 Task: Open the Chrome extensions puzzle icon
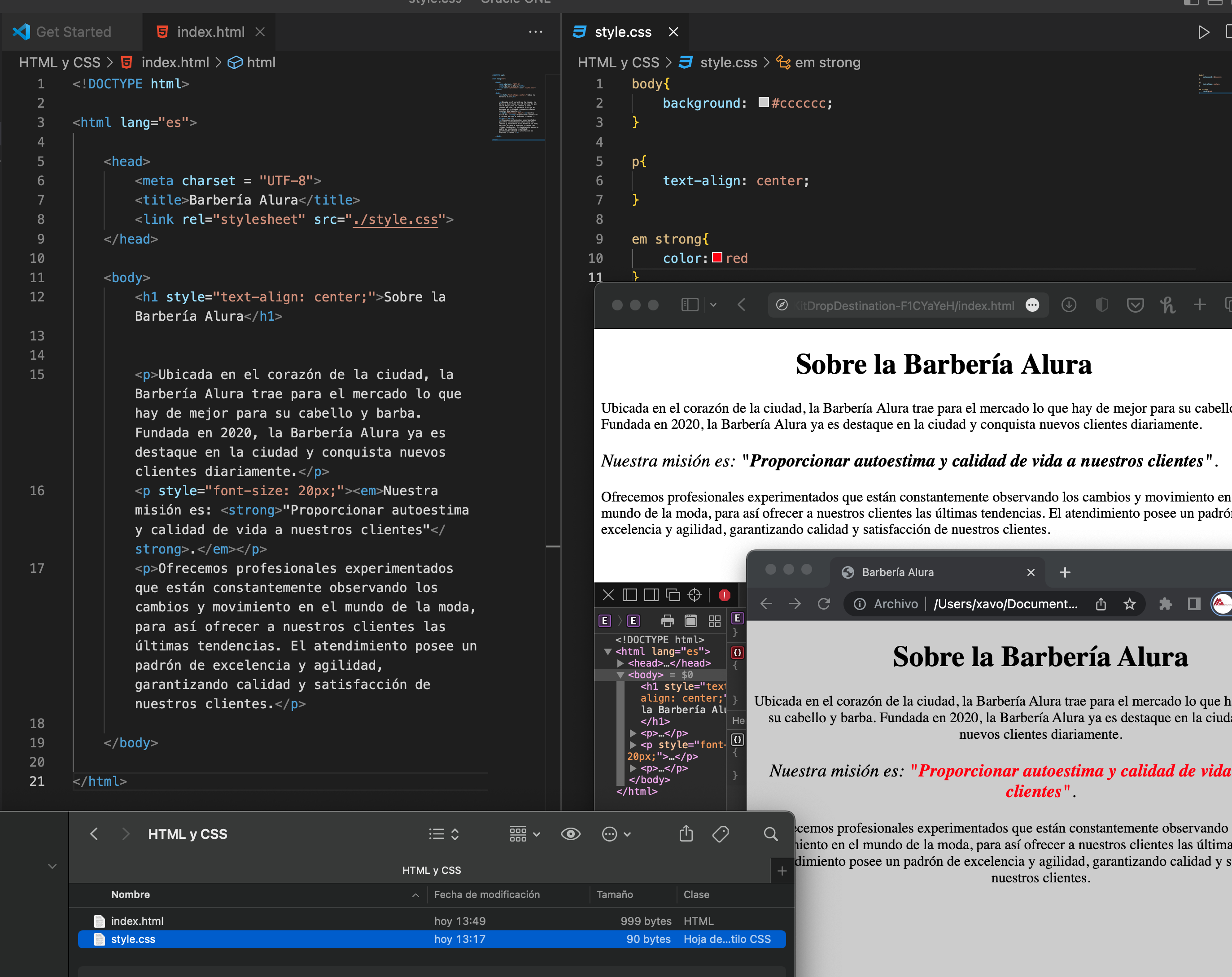(x=1165, y=603)
